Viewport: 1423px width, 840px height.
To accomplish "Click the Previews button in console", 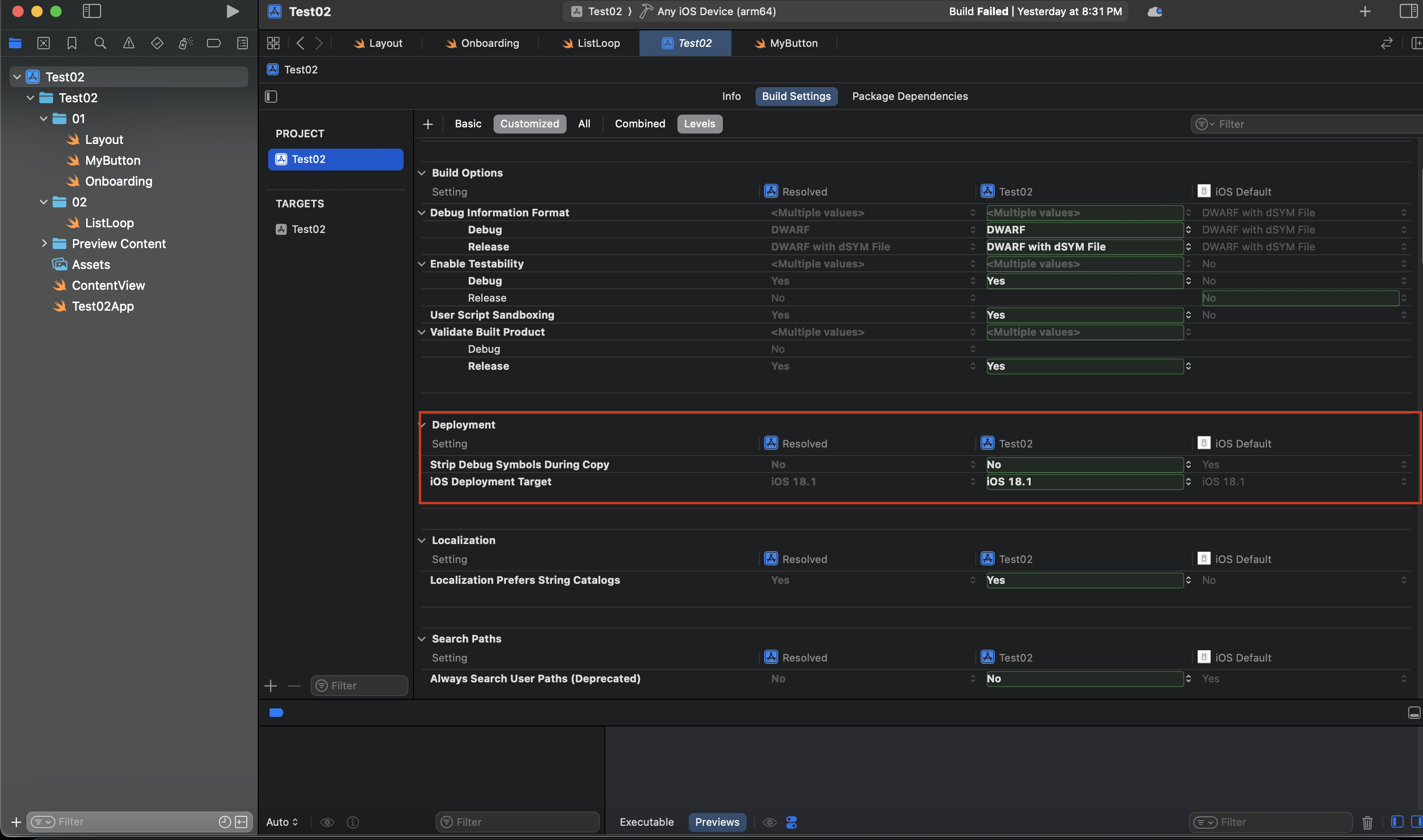I will pyautogui.click(x=717, y=822).
